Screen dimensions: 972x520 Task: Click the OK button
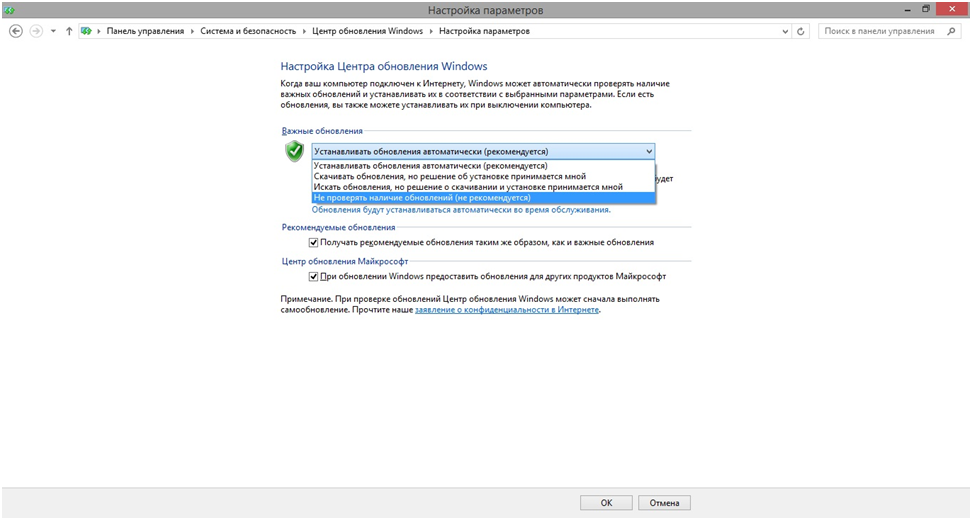pyautogui.click(x=606, y=503)
